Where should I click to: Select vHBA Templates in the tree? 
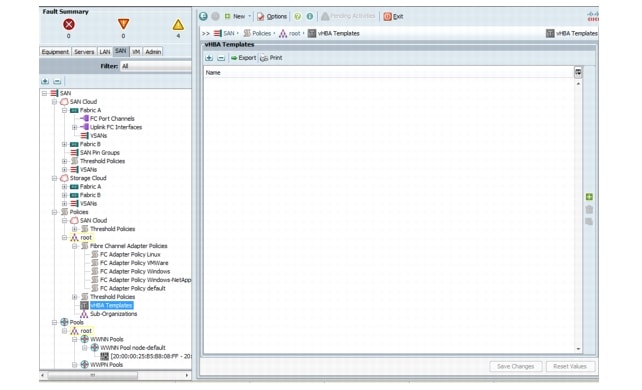tap(111, 305)
